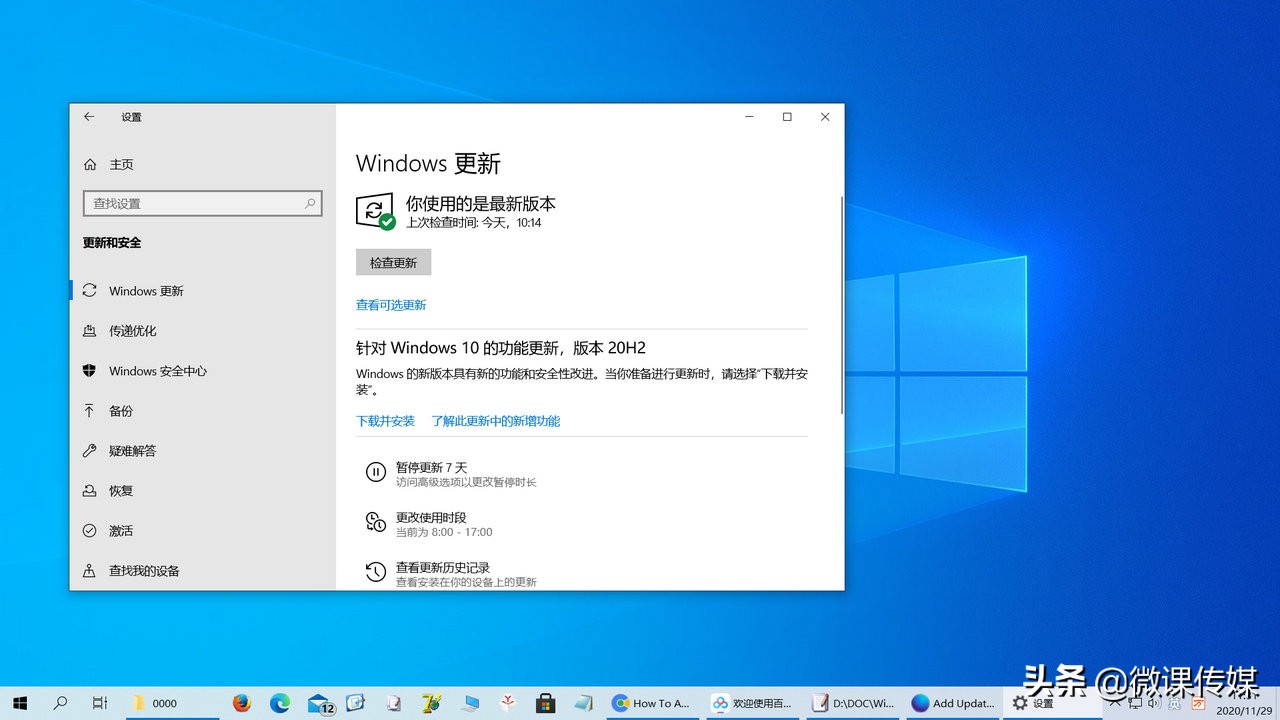Viewport: 1280px width, 720px height.
Task: Click the back arrow in Settings
Action: tap(89, 117)
